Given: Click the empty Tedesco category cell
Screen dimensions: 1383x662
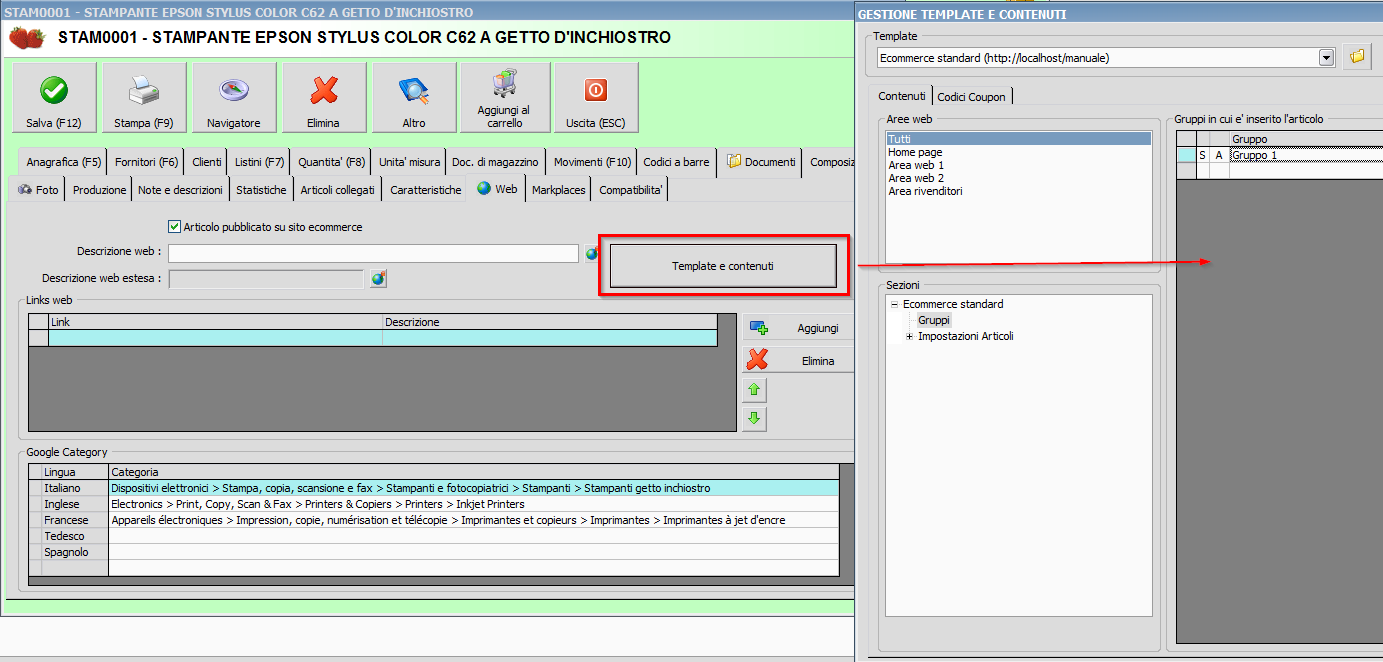Looking at the screenshot, I should tap(473, 536).
